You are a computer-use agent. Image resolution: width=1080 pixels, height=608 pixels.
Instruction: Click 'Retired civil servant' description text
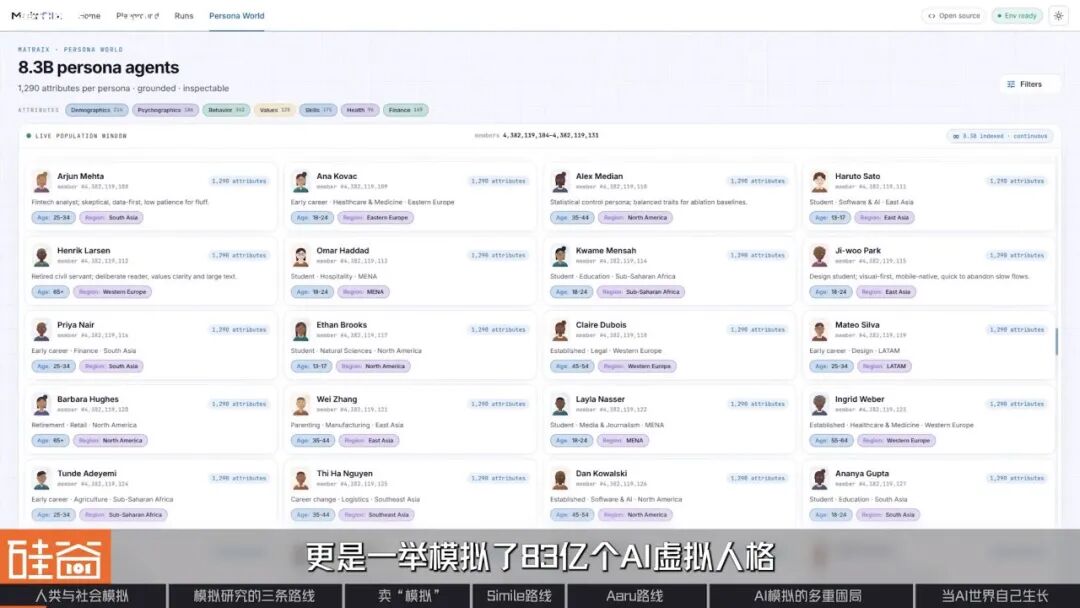click(x=134, y=277)
